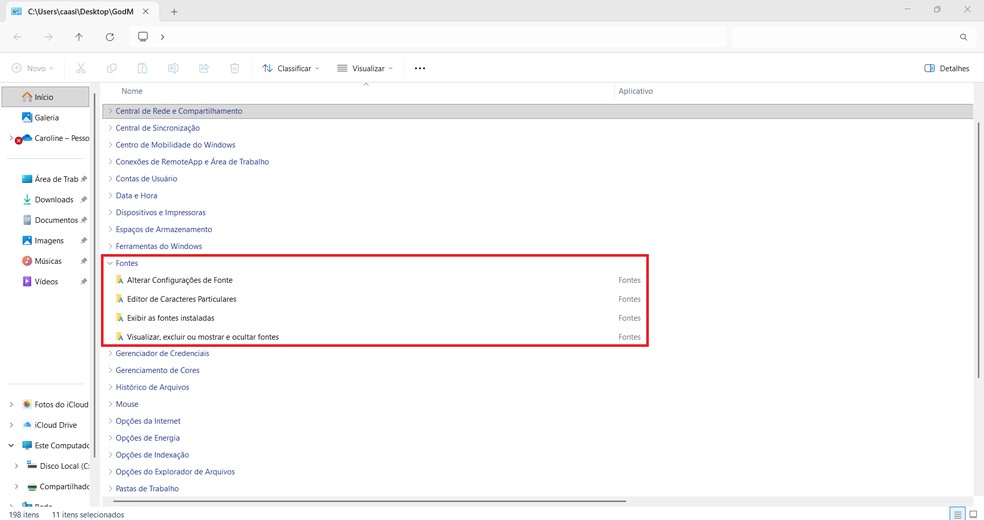
Task: Click the Paste clipboard icon
Action: click(x=142, y=68)
